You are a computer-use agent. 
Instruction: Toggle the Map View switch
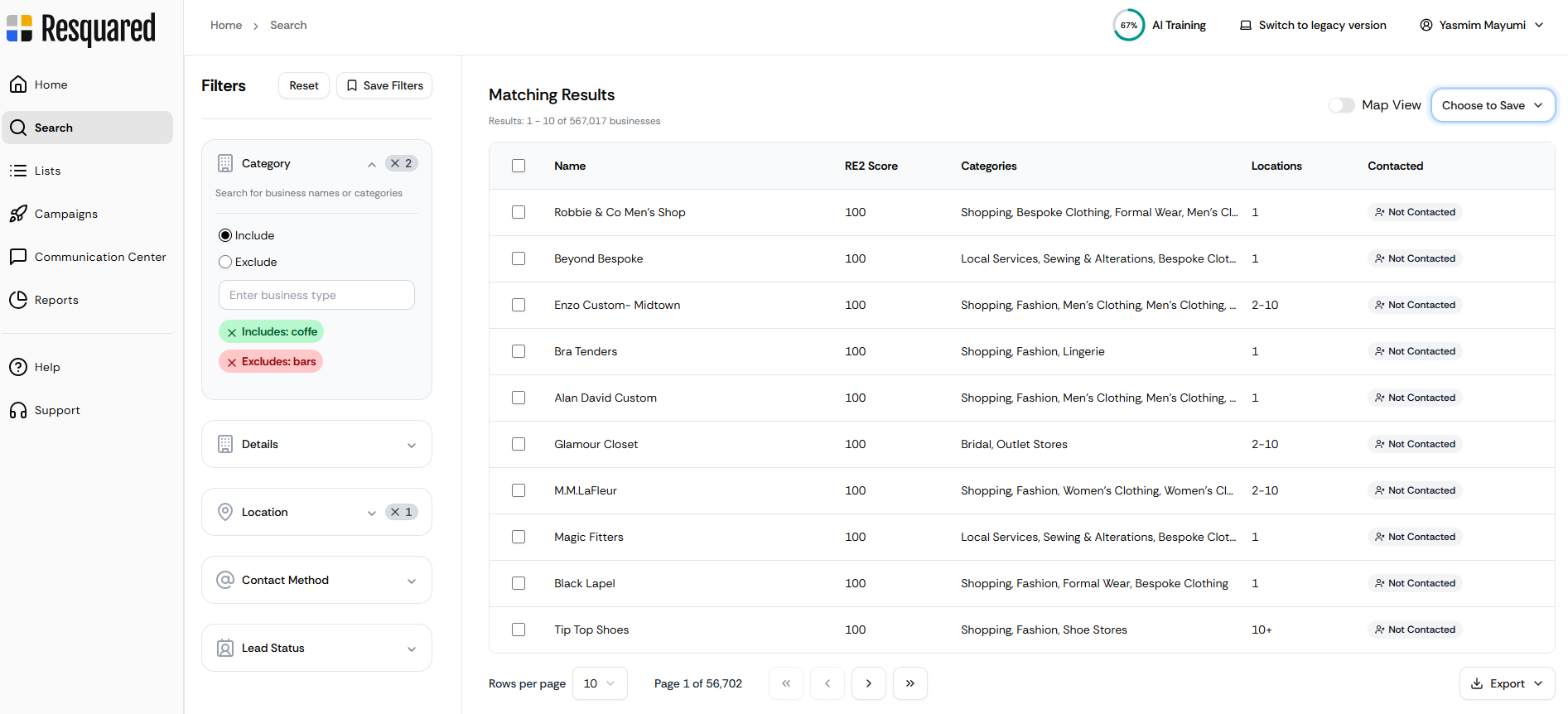click(x=1341, y=105)
